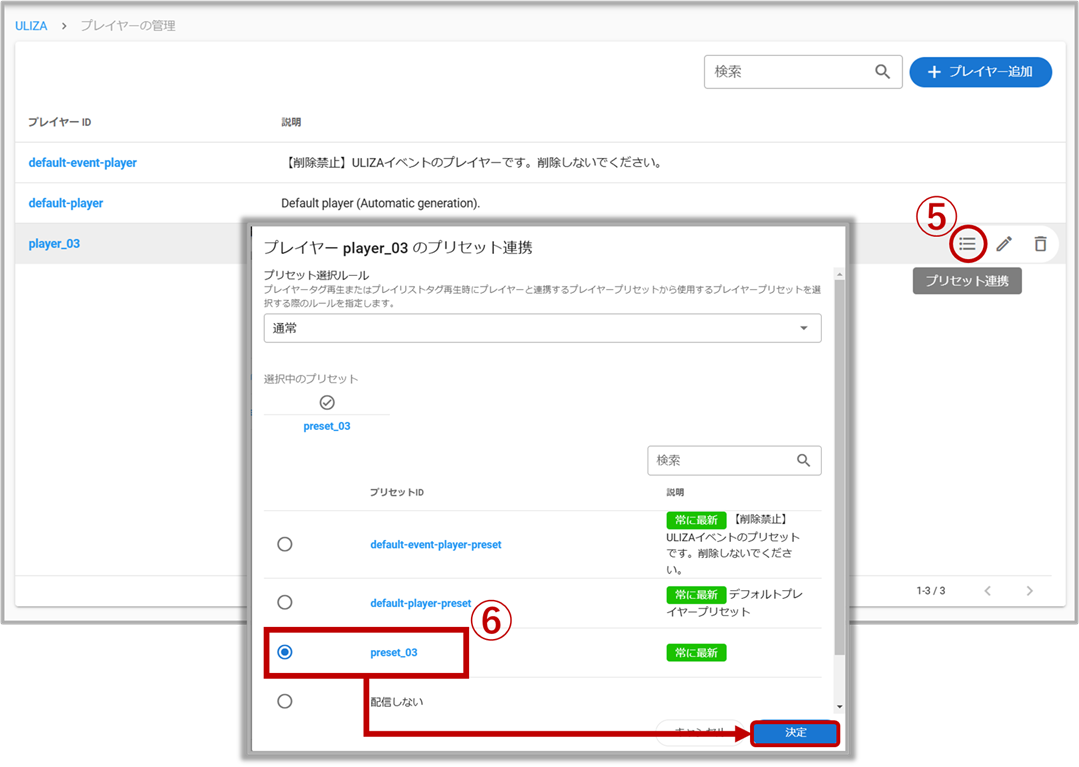This screenshot has width=1079, height=767.
Task: Select the preset_03 radio button
Action: (x=285, y=652)
